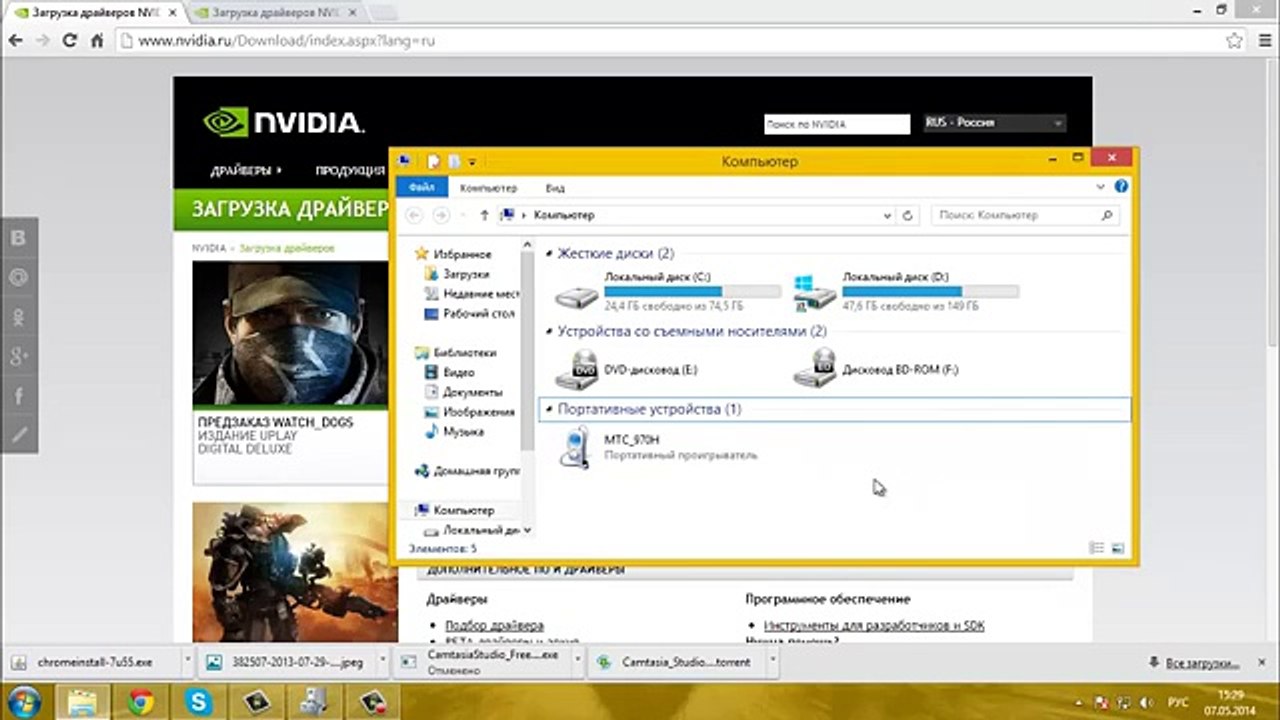Click the Explorer forward arrow
The width and height of the screenshot is (1280, 720).
point(441,215)
